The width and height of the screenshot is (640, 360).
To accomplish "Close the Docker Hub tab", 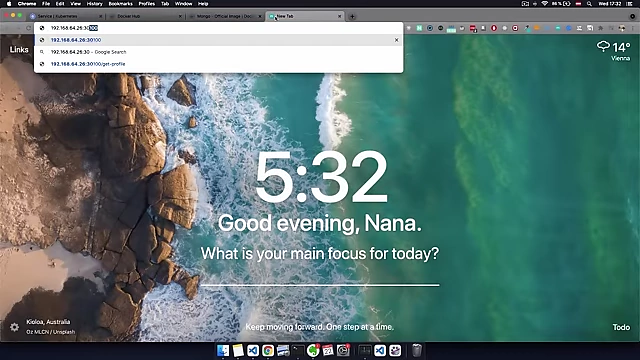I will click(x=180, y=16).
